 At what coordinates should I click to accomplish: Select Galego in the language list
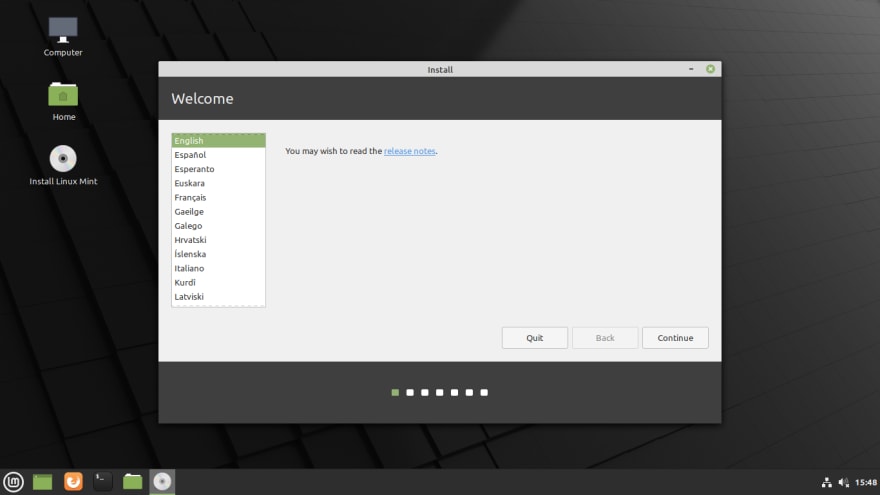(218, 226)
